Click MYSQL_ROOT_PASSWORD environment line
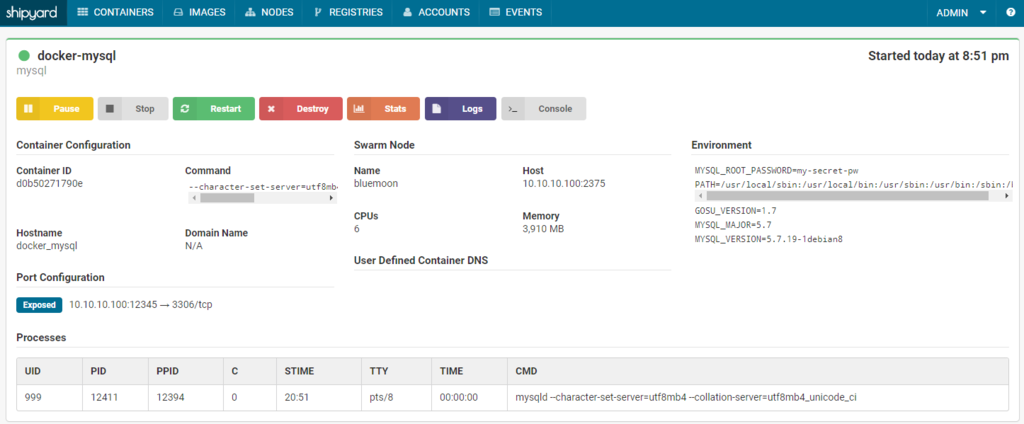1024x424 pixels. 776,171
